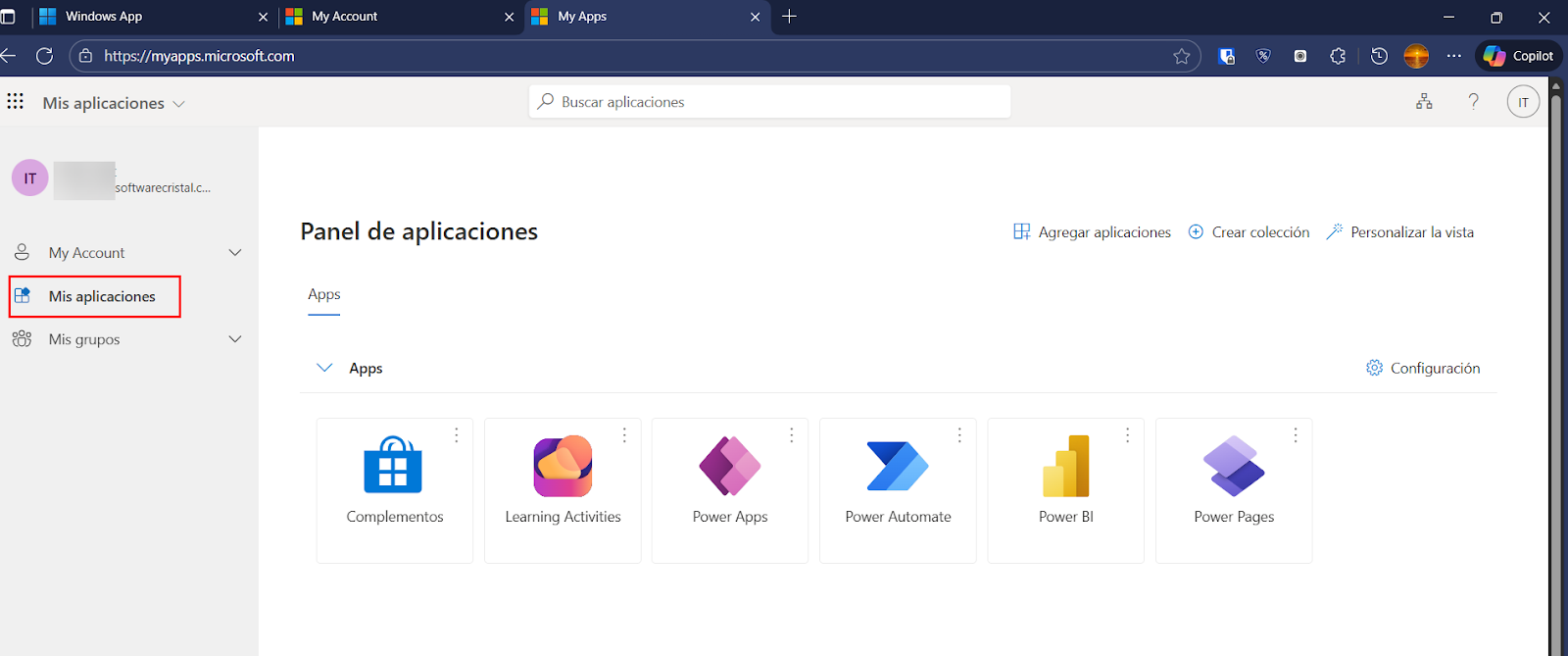Select Mis aplicaciones in the sidebar
Image resolution: width=1568 pixels, height=656 pixels.
(x=95, y=296)
